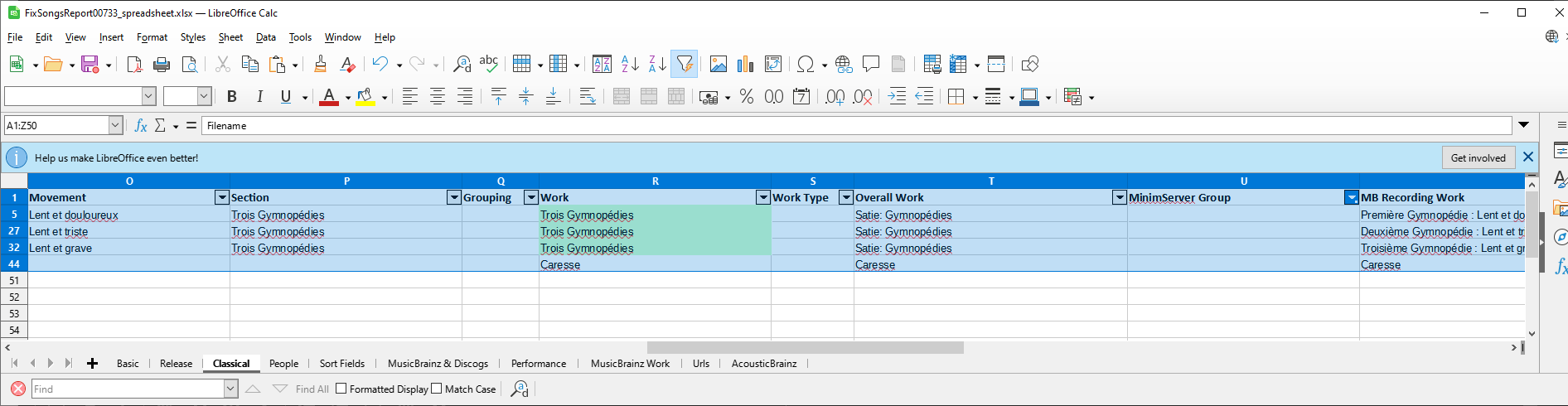Viewport: 1568px width, 406px height.
Task: Run the Spelling check icon
Action: tap(489, 64)
